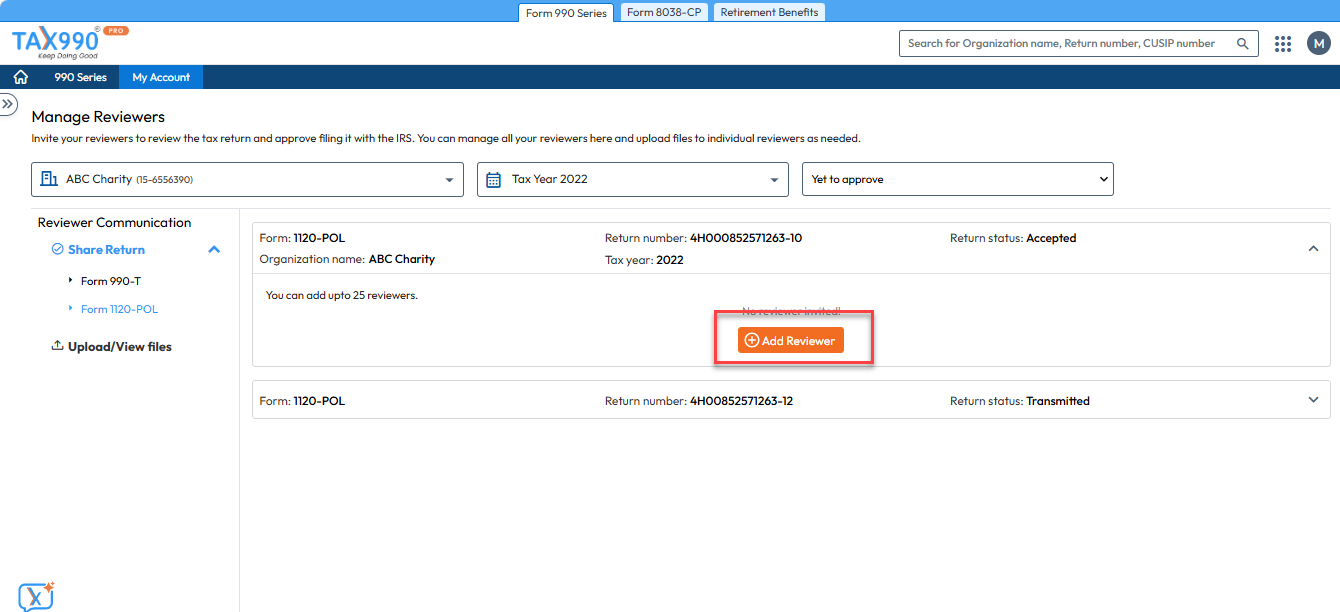Switch to Form 8038-CP tab

(x=665, y=12)
